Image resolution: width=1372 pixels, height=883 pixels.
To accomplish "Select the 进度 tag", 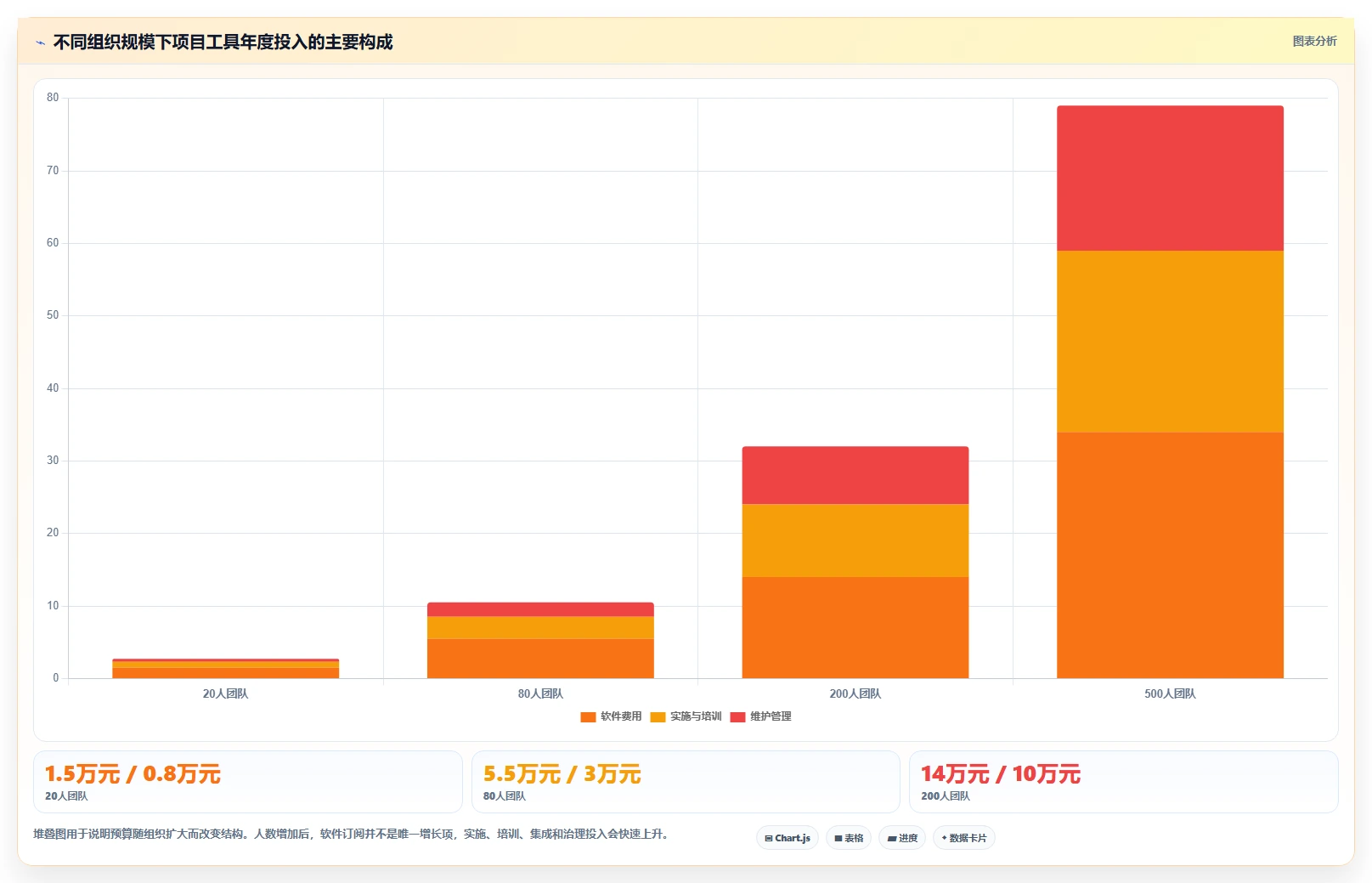I will click(902, 838).
